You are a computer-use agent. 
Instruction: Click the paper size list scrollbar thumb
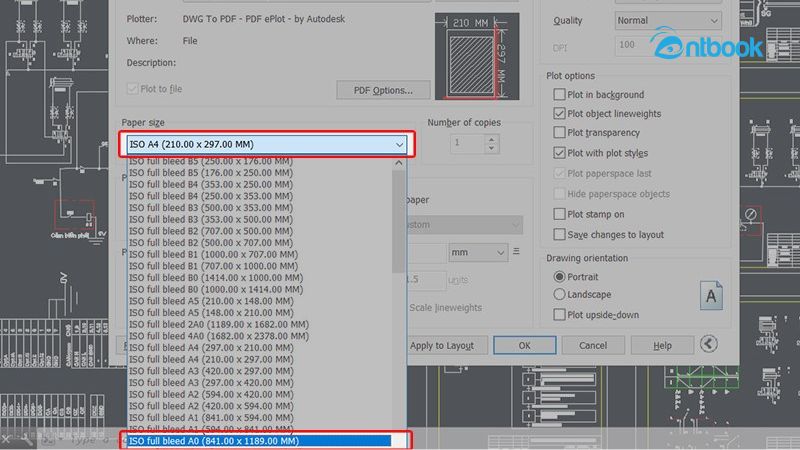tap(398, 221)
